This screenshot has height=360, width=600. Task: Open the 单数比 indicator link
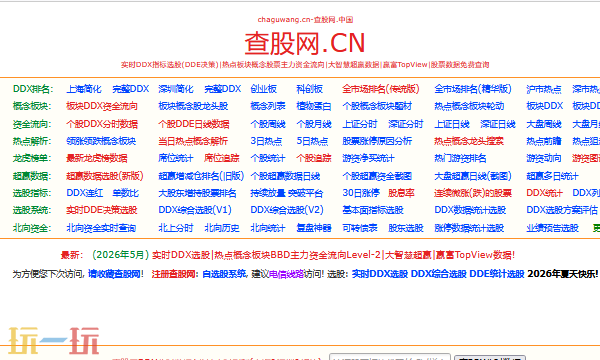pyautogui.click(x=125, y=193)
